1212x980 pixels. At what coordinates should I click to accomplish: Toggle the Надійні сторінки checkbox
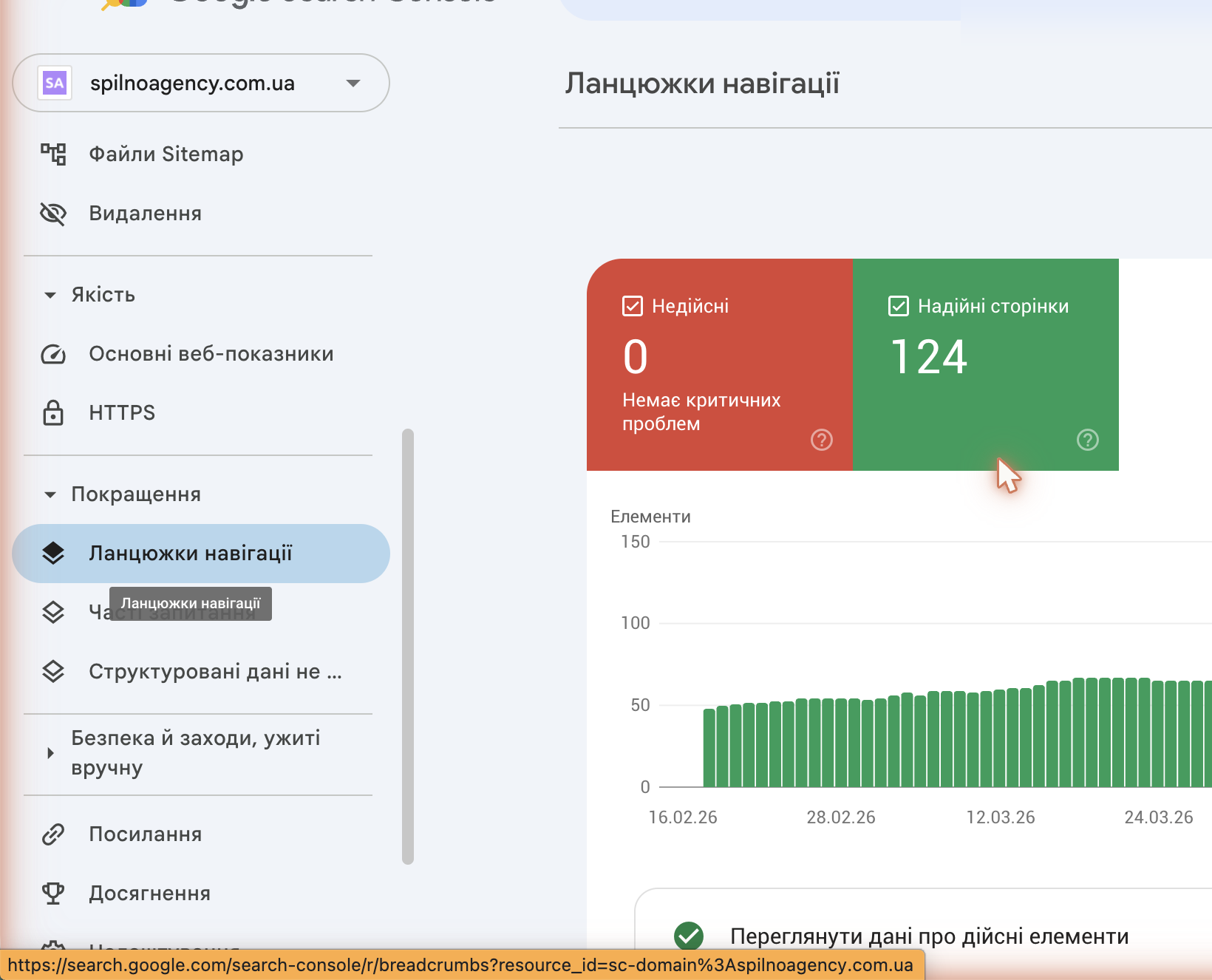tap(899, 306)
